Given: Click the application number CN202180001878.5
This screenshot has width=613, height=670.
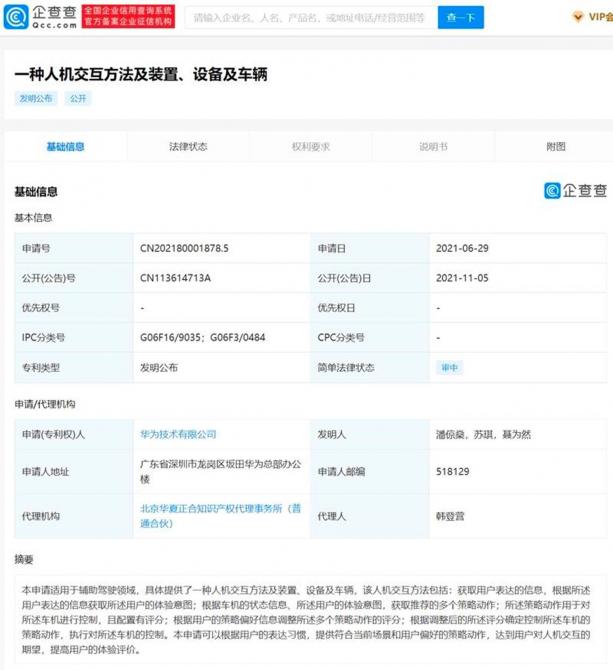Looking at the screenshot, I should point(185,247).
